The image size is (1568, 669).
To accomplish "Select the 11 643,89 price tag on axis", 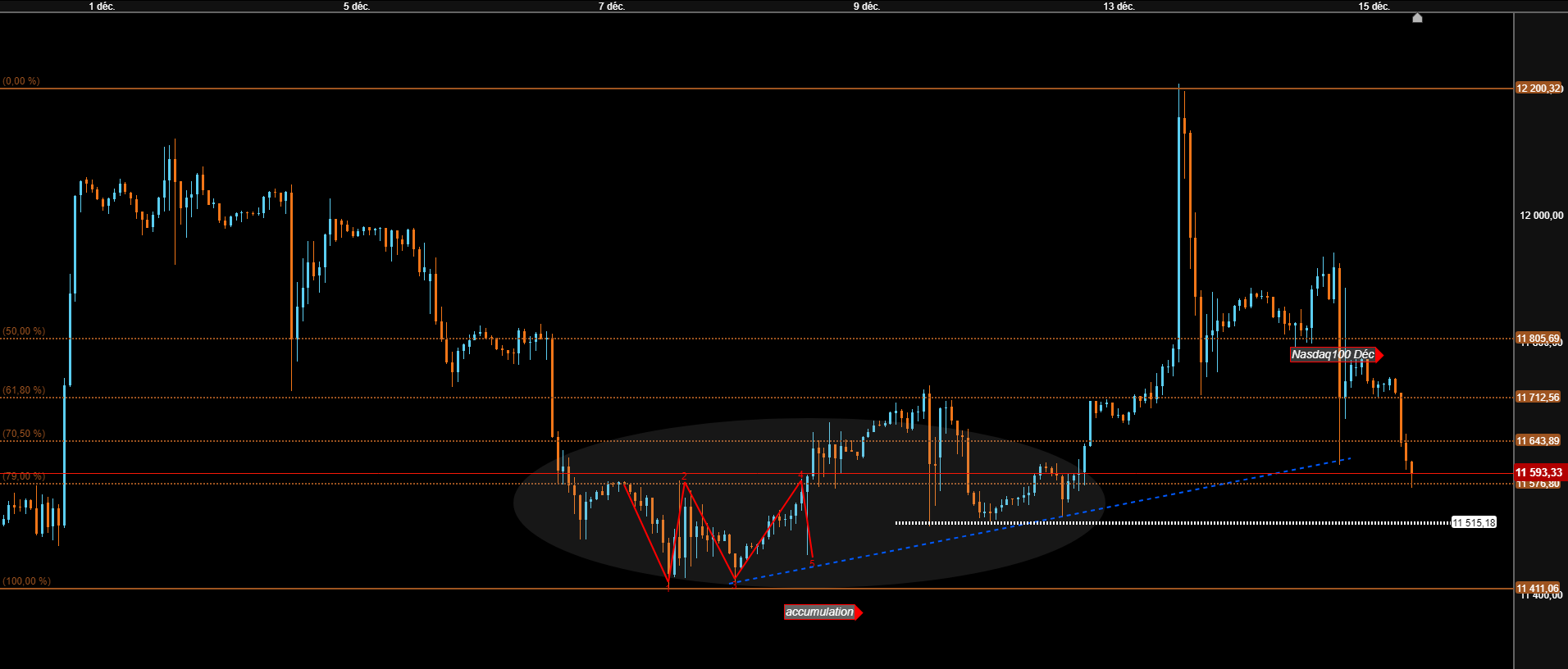I will pos(1538,440).
